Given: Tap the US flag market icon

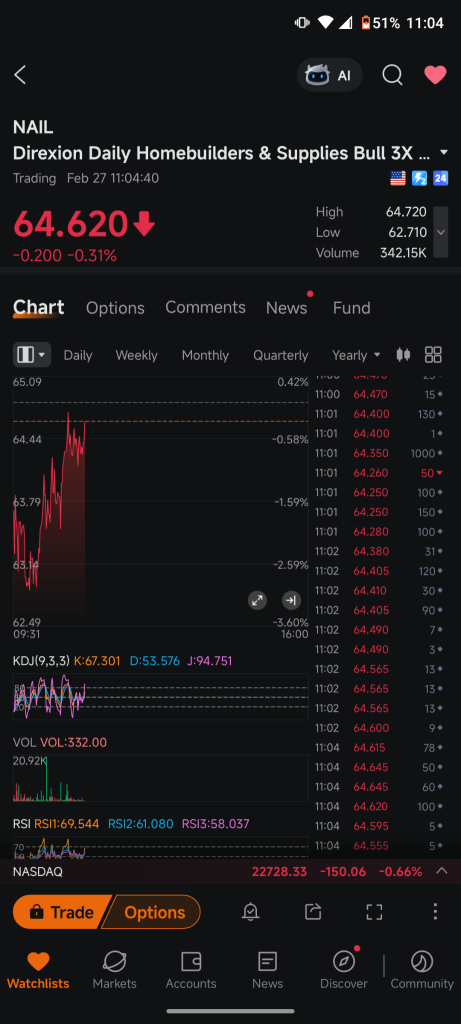Looking at the screenshot, I should (x=398, y=178).
